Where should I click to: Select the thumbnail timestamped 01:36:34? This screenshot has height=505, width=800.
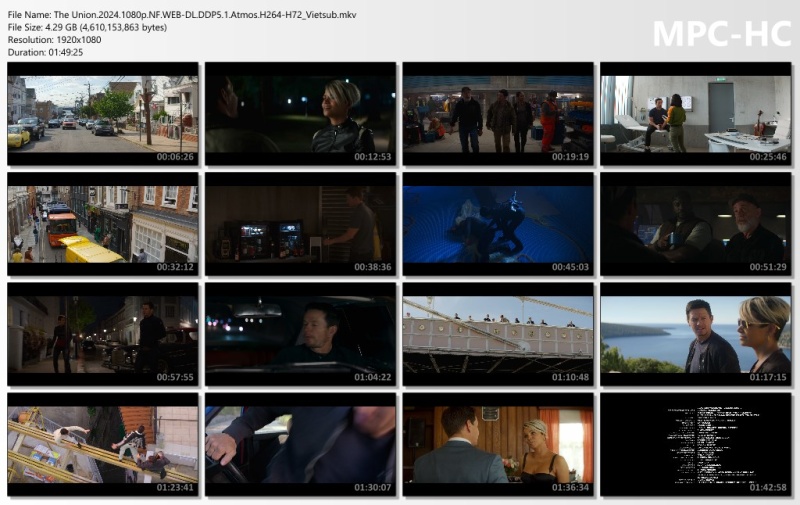pos(498,444)
